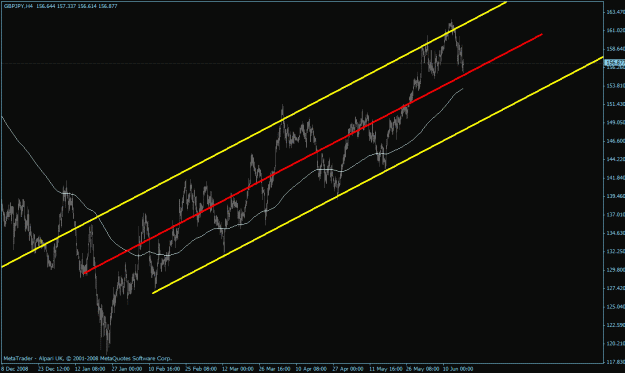Click the 137.01 price axis label
Image resolution: width=625 pixels, height=373 pixels.
point(615,214)
